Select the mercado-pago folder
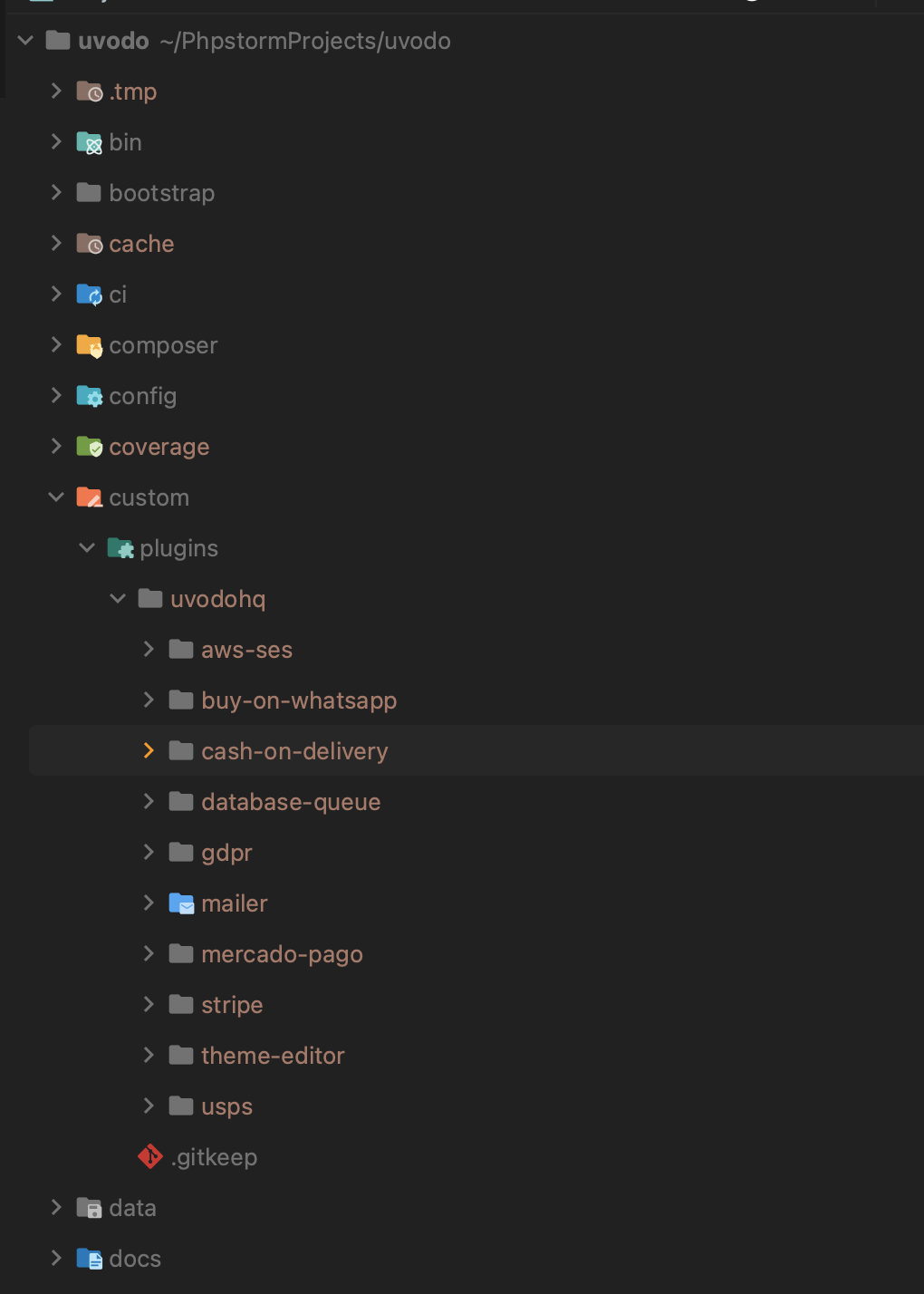This screenshot has width=924, height=1294. click(x=282, y=954)
